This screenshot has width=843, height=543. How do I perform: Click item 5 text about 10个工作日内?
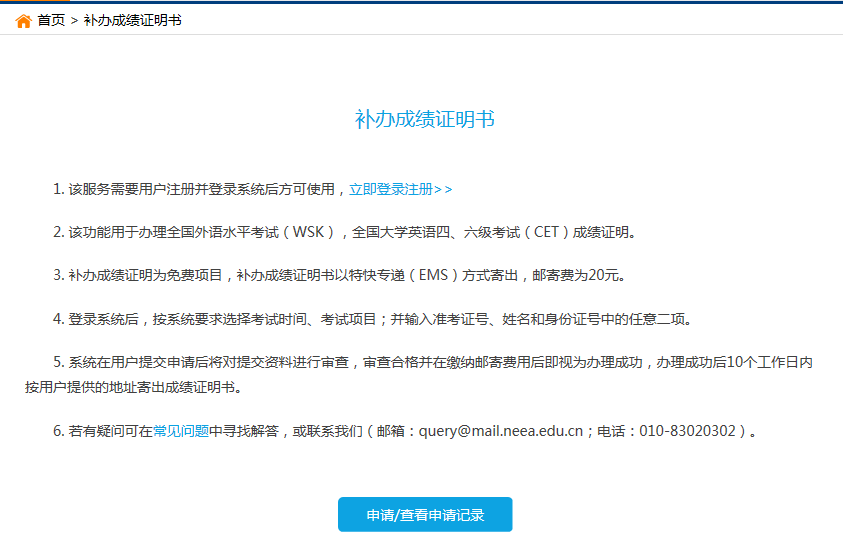tap(419, 375)
